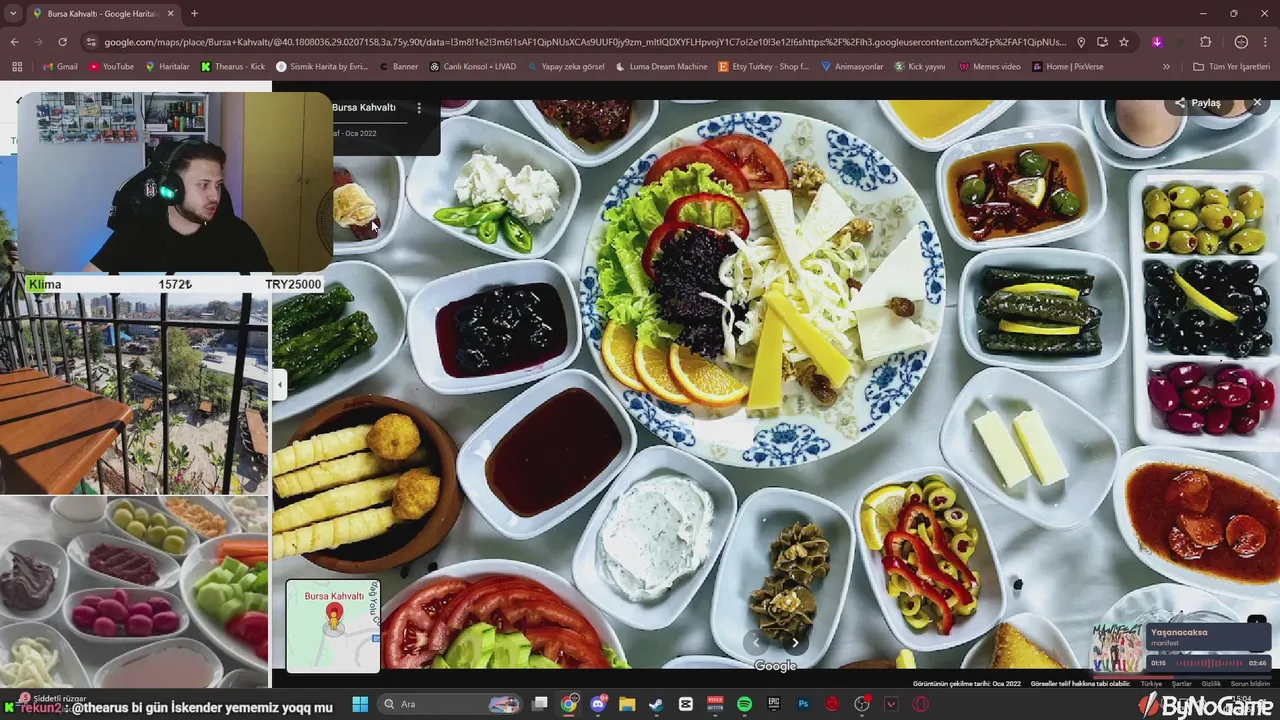Show the next photo with right arrow
Image resolution: width=1280 pixels, height=720 pixels.
(795, 643)
